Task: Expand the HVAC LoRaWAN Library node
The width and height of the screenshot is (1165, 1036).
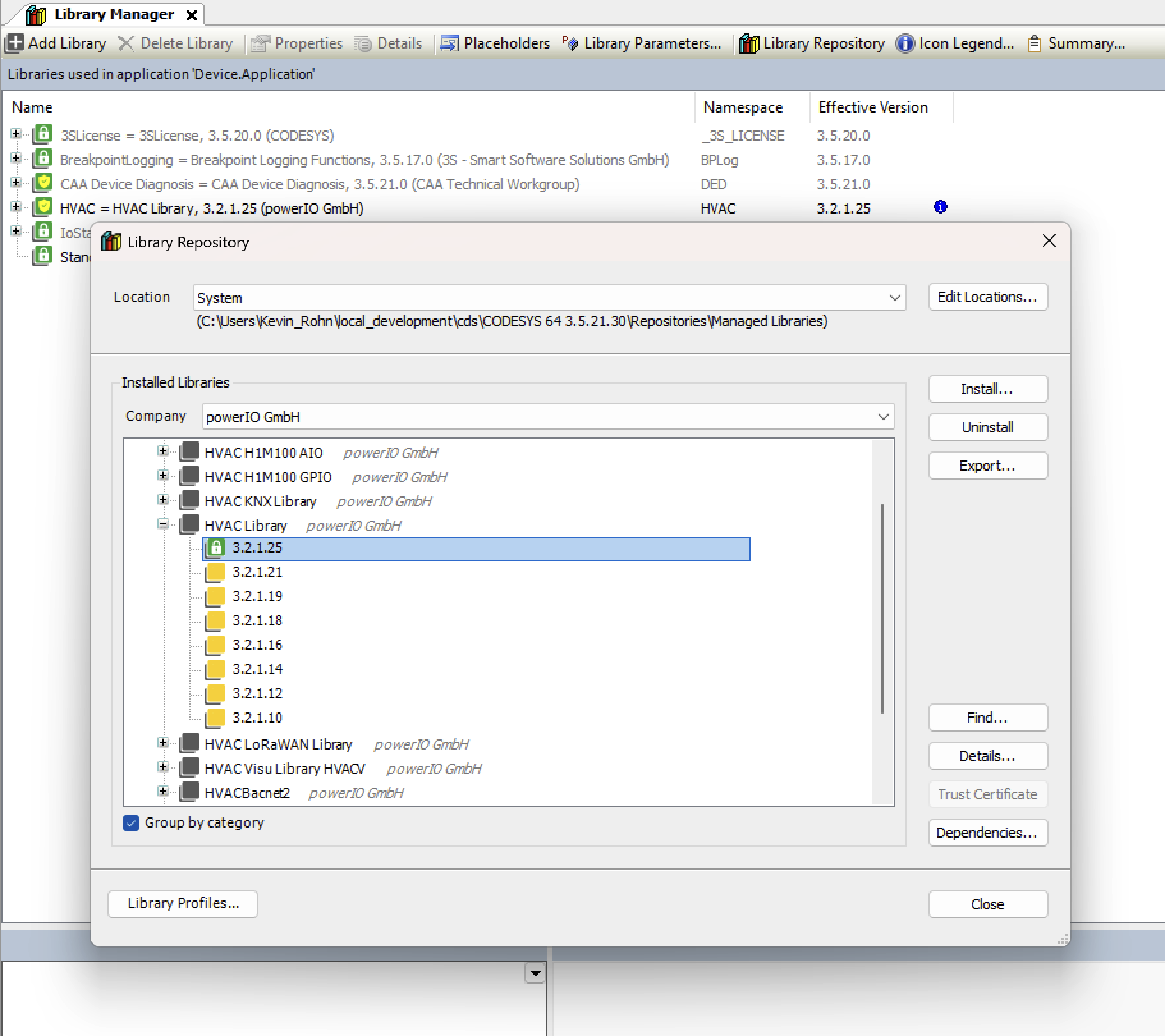Action: point(163,743)
